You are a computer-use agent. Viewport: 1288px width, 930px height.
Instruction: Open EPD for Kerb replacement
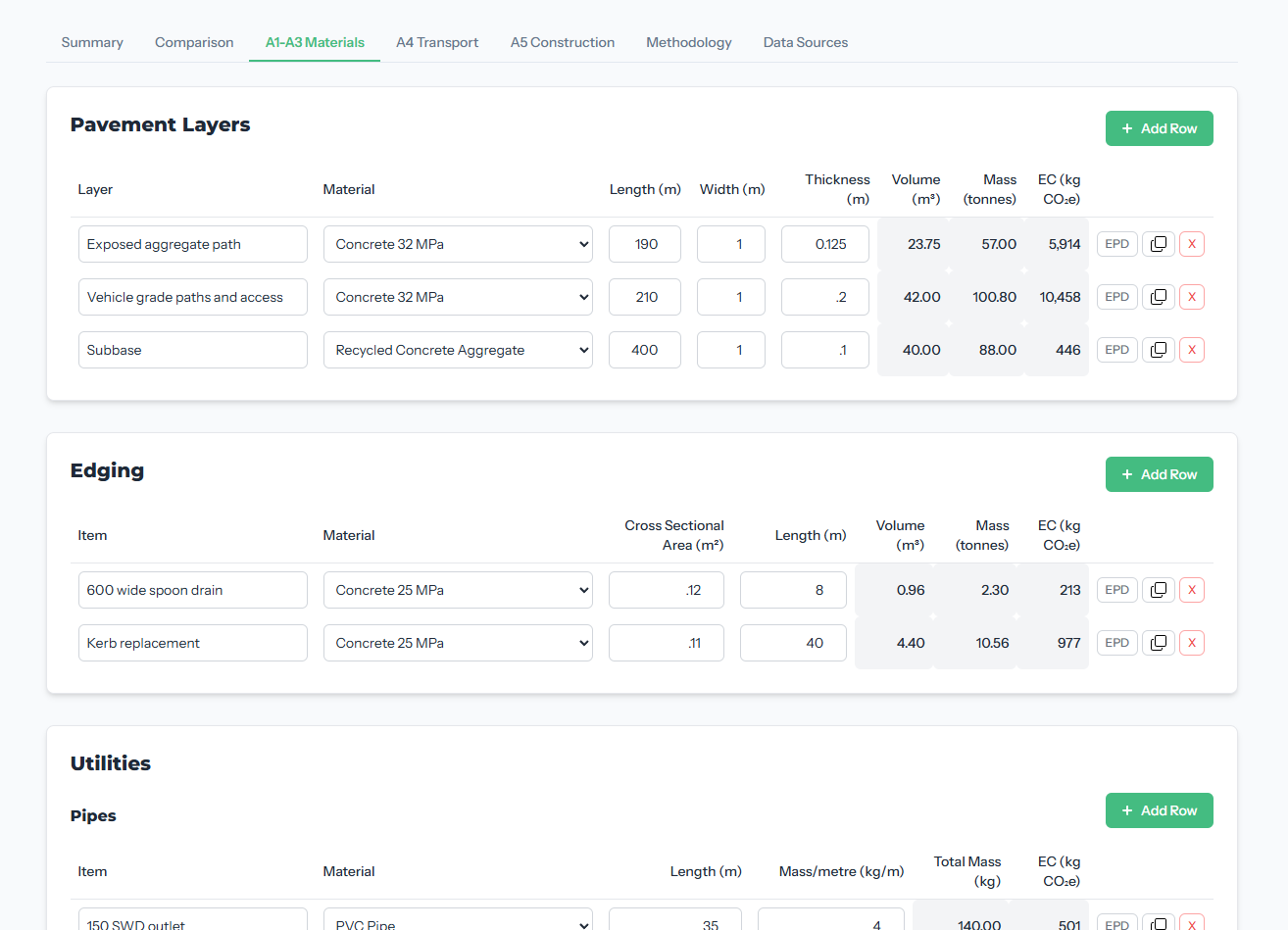1117,643
